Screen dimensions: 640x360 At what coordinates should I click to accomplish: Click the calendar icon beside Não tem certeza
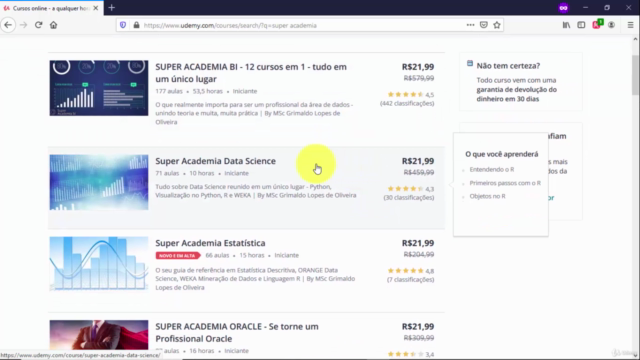470,63
